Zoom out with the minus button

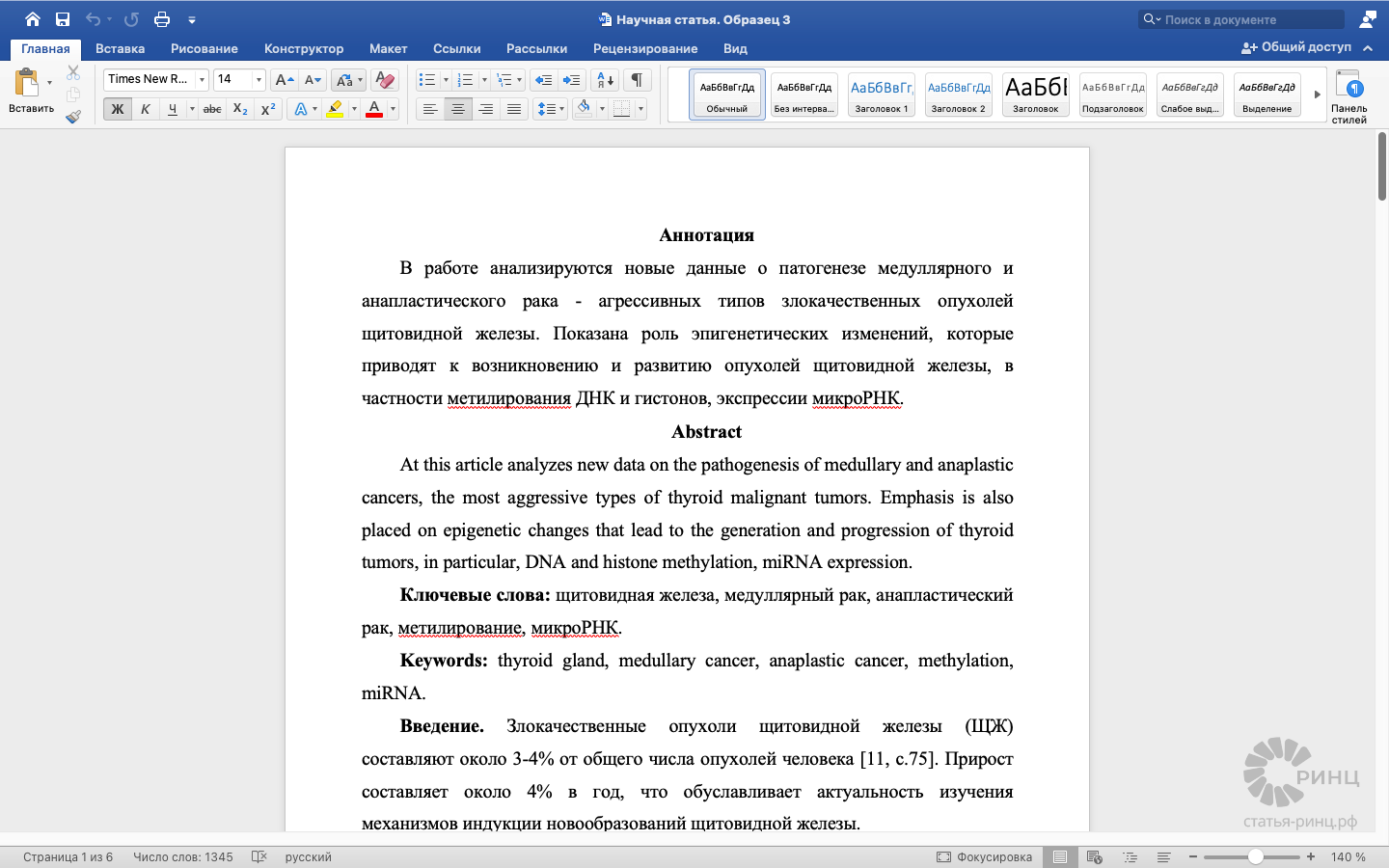click(x=1193, y=856)
